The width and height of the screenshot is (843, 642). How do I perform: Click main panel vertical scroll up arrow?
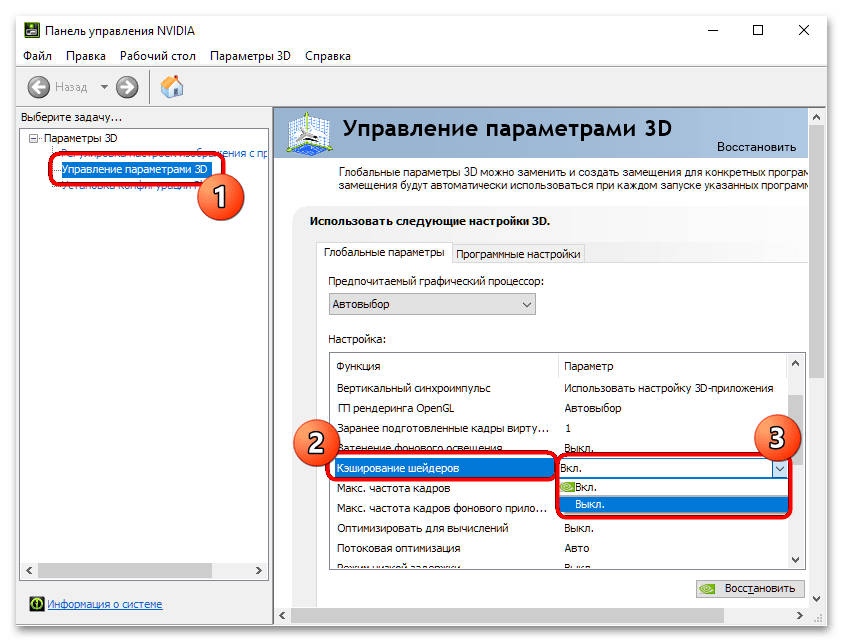[x=816, y=117]
